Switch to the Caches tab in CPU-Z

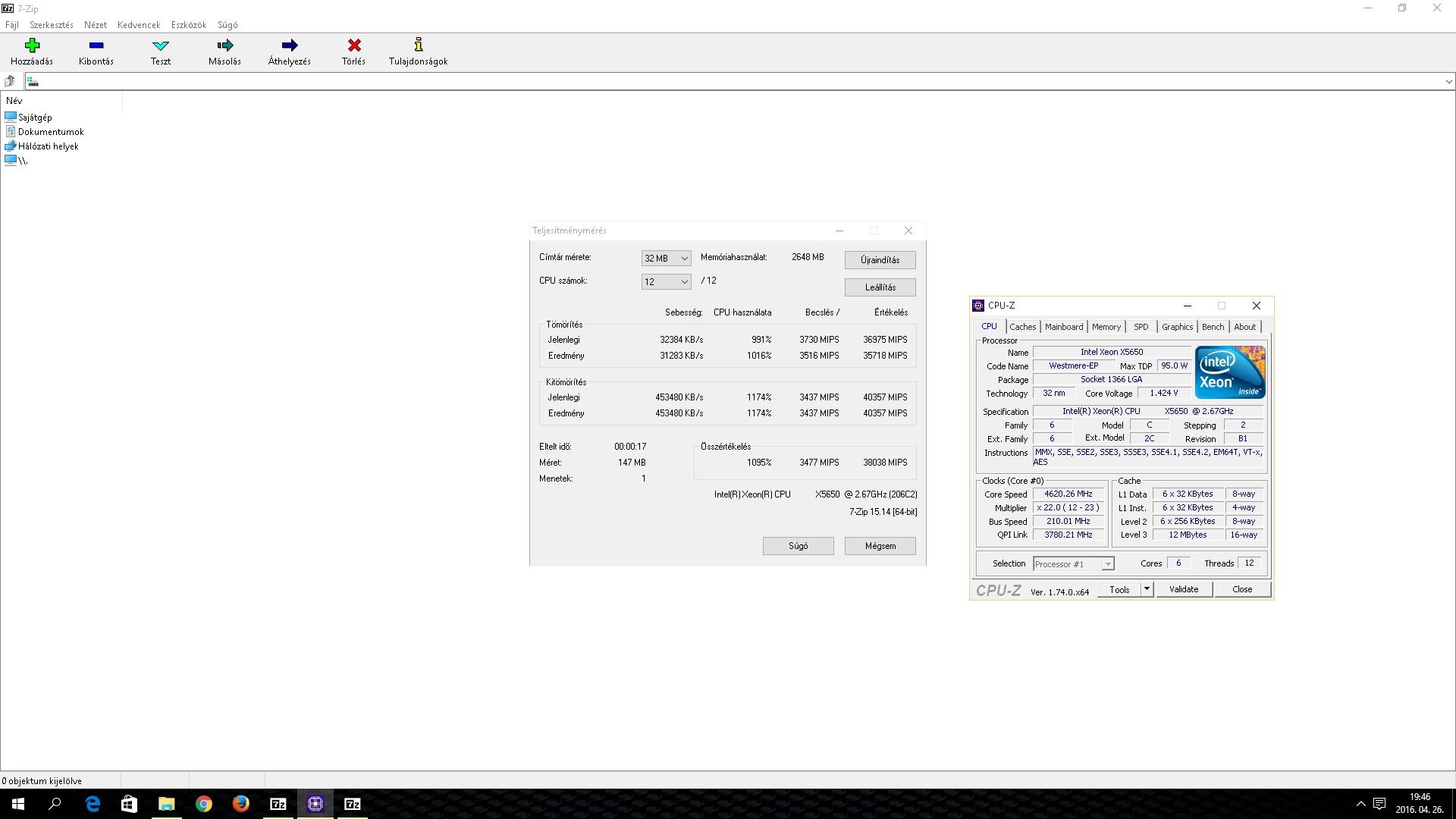coord(1023,327)
